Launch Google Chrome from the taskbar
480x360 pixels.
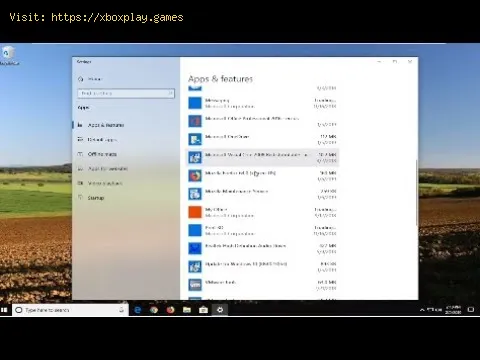tap(154, 310)
